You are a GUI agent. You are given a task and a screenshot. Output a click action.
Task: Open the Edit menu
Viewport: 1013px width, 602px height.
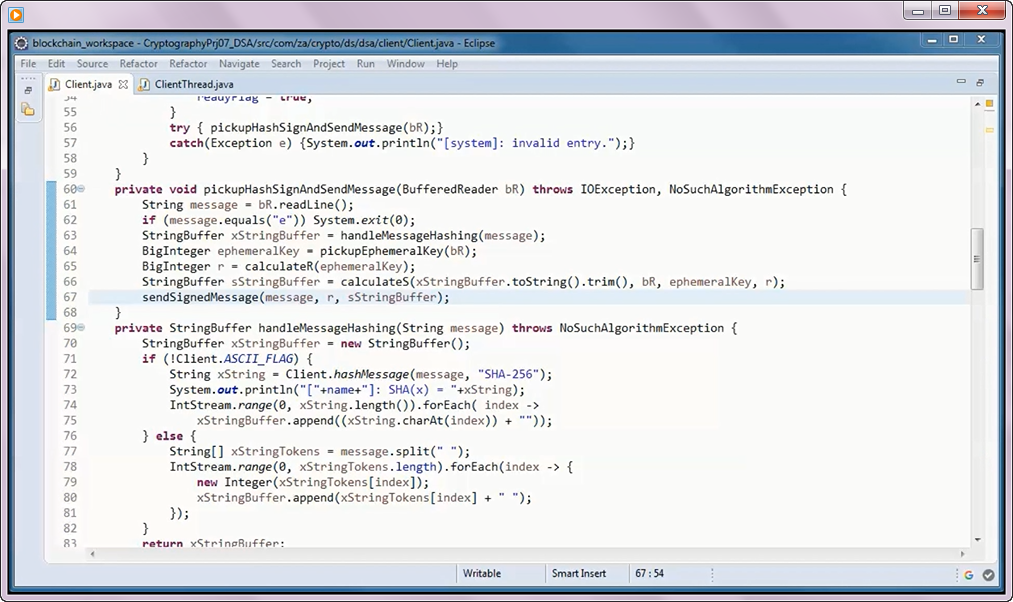56,63
